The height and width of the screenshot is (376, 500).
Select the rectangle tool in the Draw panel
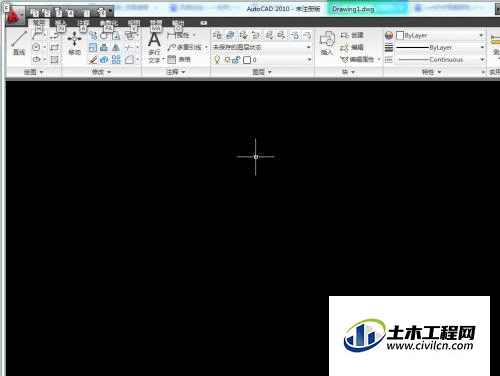(54, 47)
